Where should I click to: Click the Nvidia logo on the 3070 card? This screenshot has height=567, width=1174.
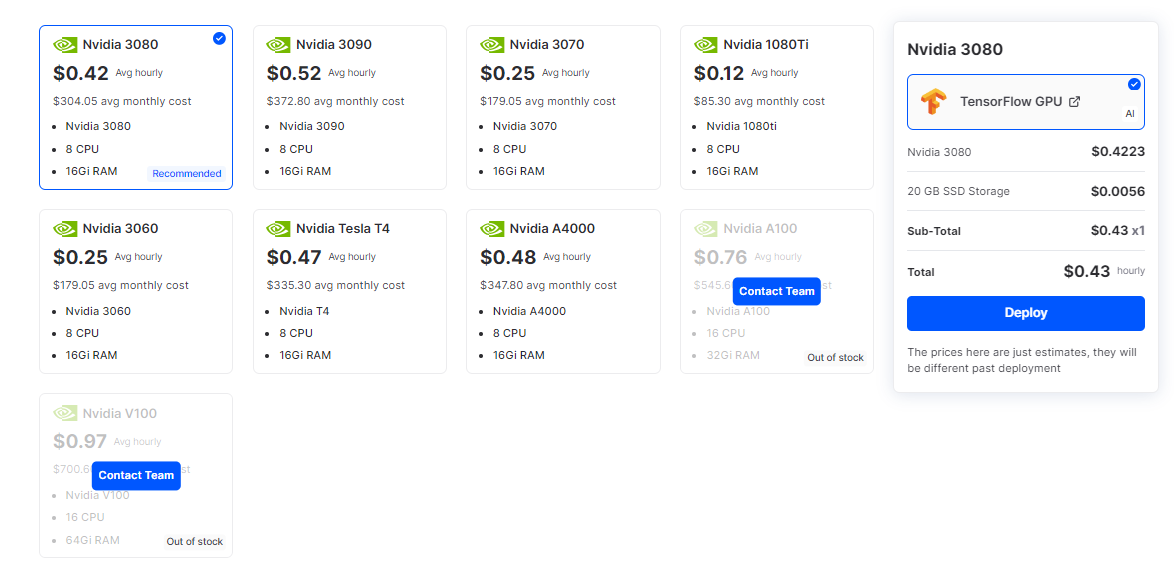[492, 45]
